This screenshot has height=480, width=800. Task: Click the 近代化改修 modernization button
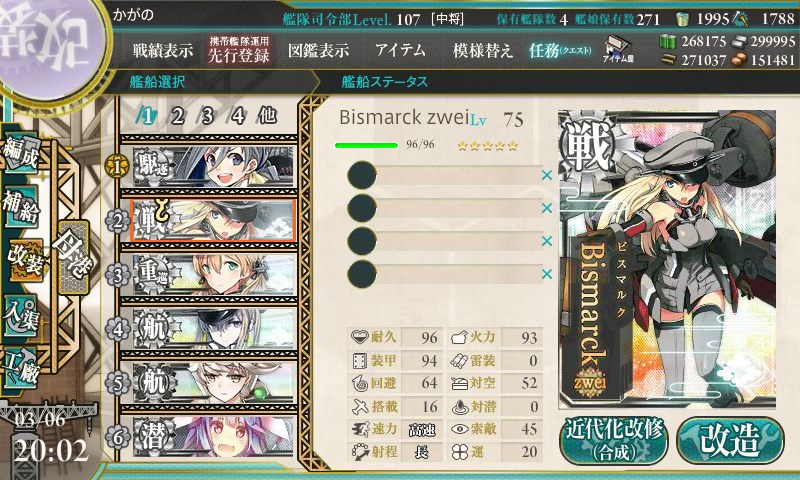click(614, 440)
